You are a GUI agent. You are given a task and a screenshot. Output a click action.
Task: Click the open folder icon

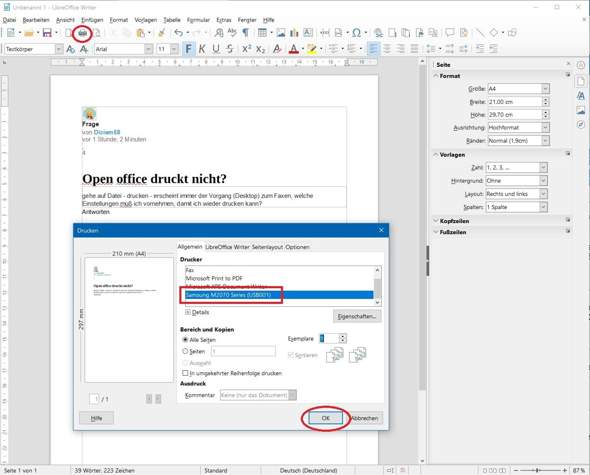tap(29, 33)
